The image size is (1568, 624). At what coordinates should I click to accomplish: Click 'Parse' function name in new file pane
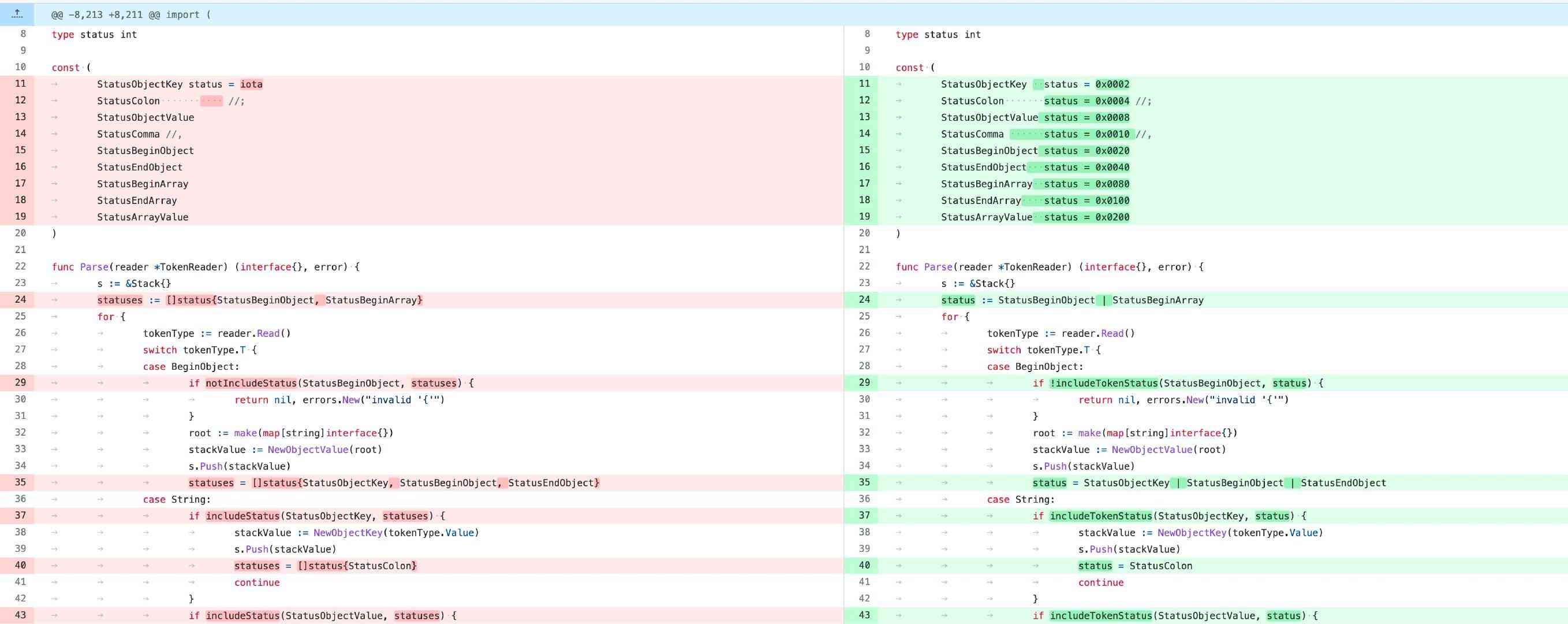[938, 267]
